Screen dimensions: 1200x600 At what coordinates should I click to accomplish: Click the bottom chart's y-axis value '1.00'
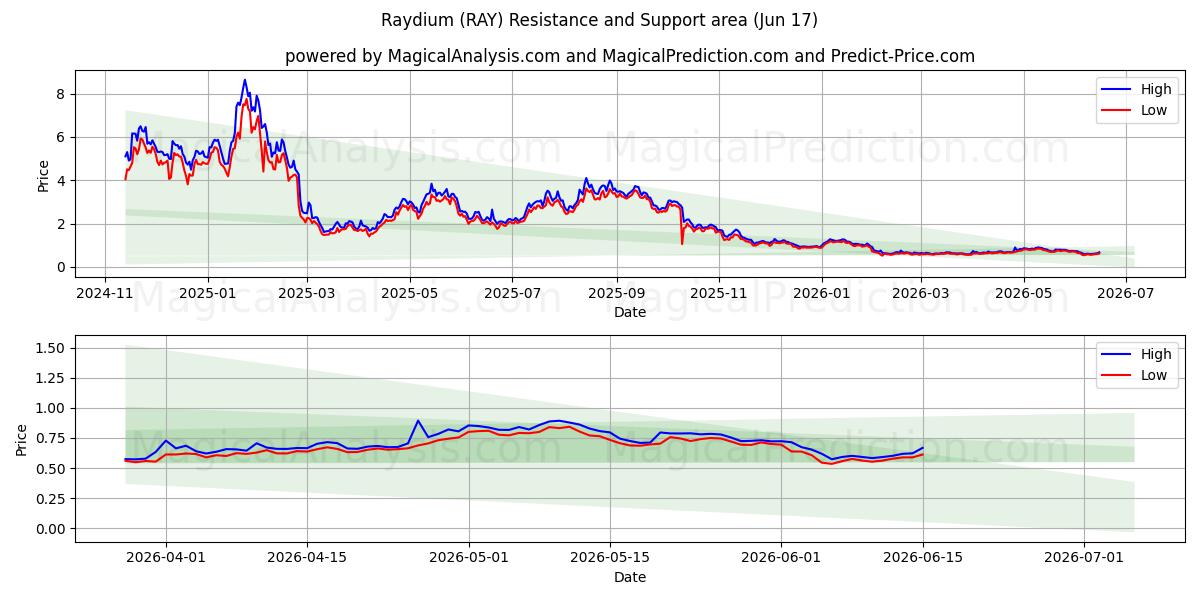[x=50, y=408]
